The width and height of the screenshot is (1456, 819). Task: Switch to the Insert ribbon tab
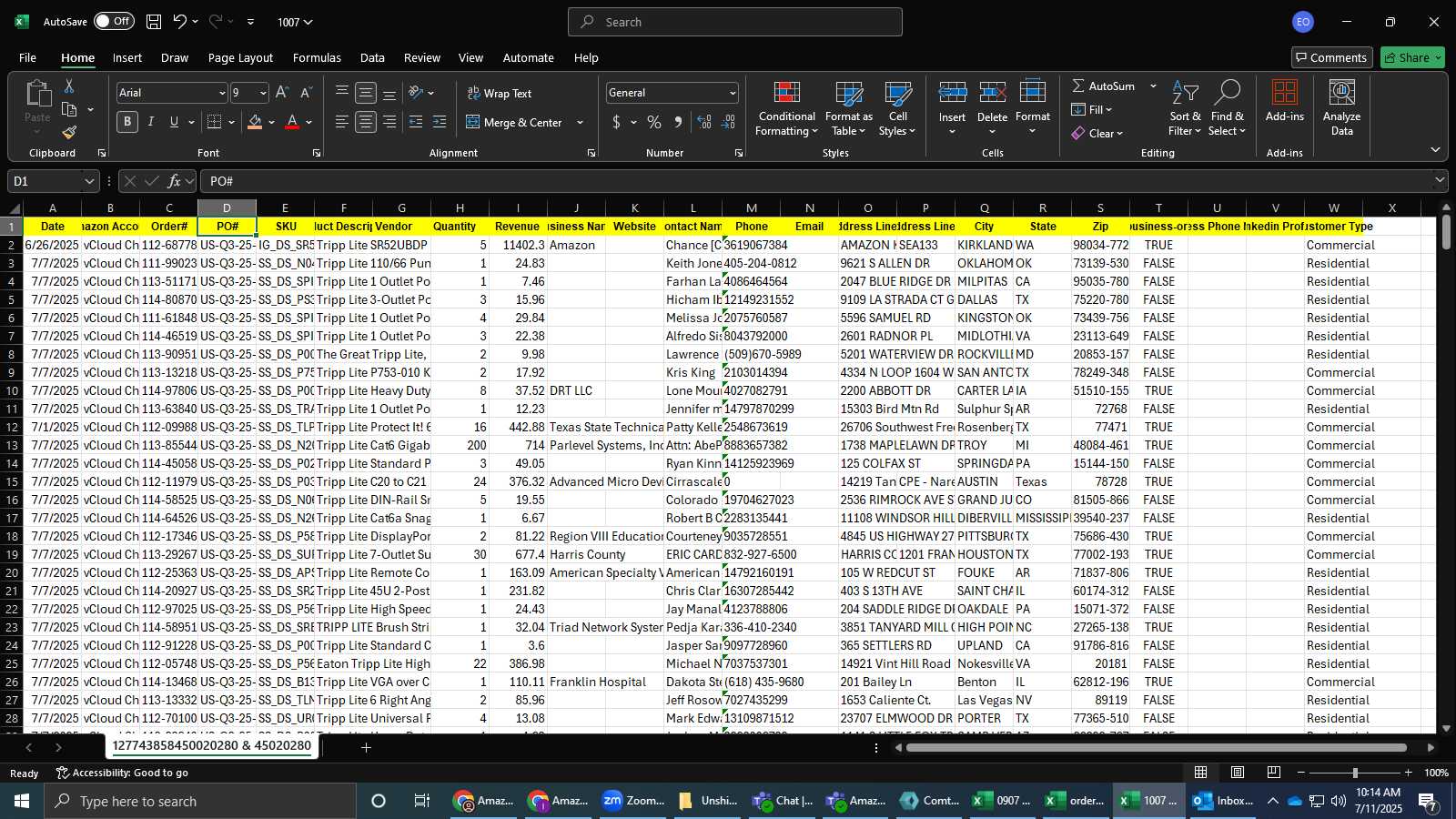pos(127,57)
